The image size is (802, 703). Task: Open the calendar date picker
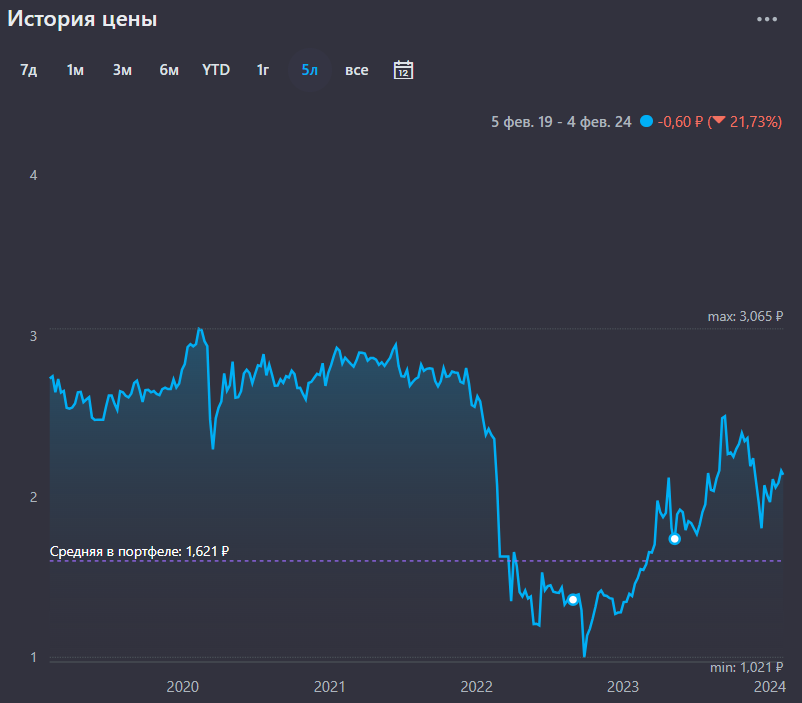pos(404,70)
